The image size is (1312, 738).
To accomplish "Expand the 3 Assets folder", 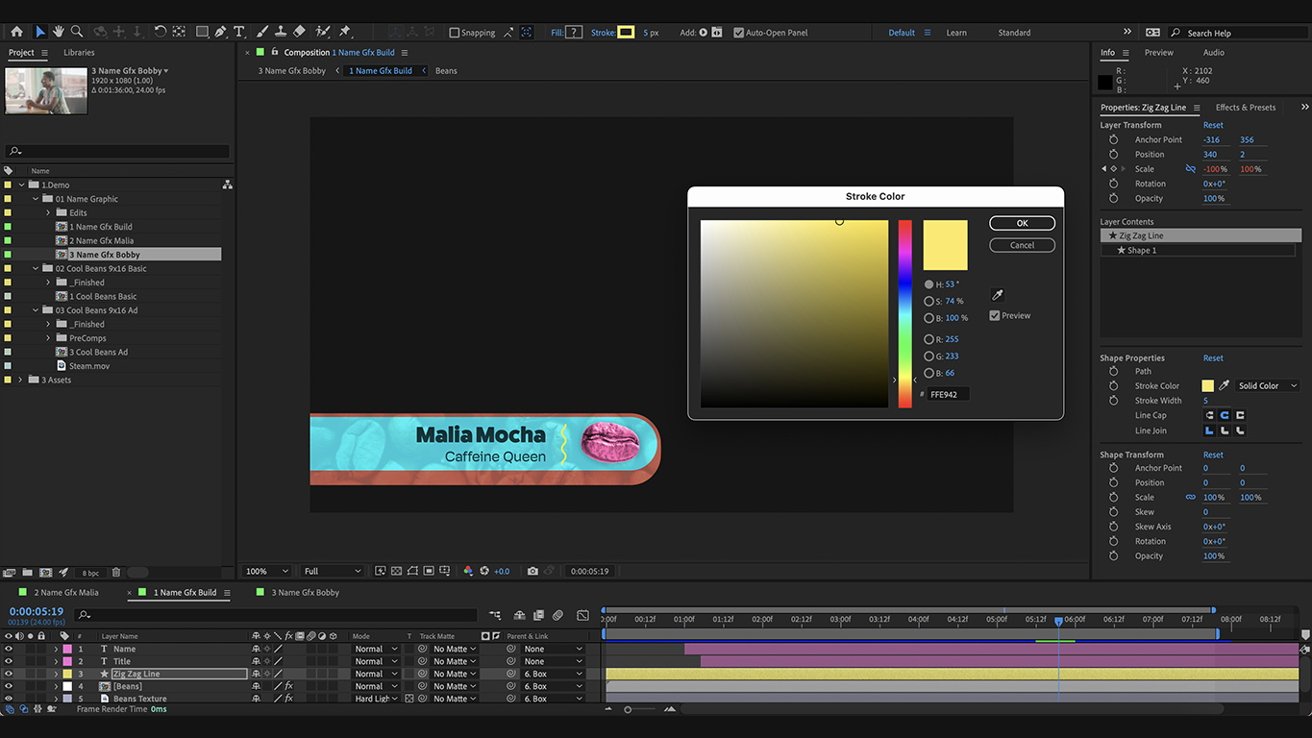I will tap(20, 380).
